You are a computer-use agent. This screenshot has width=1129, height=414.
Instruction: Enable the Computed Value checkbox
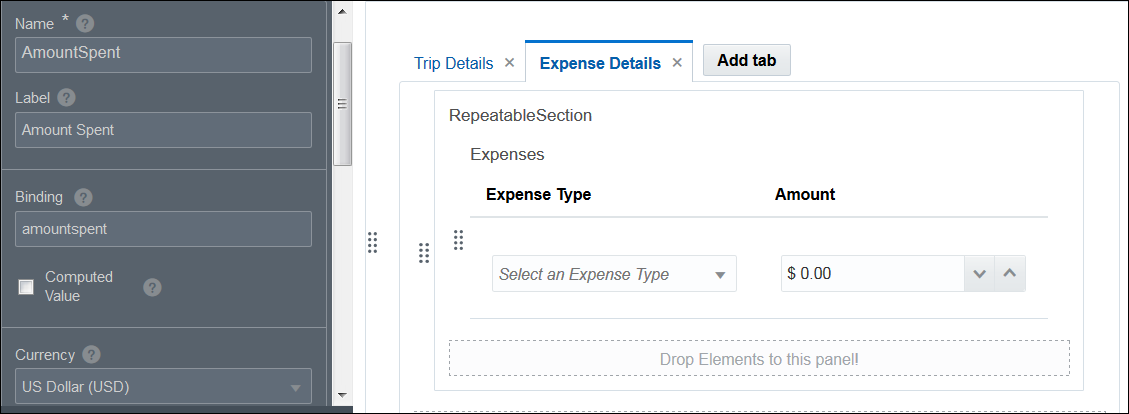27,287
